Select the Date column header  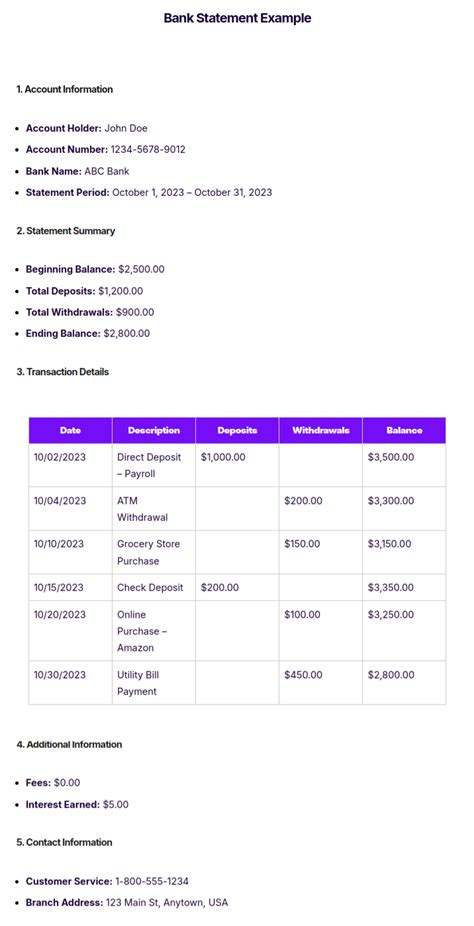click(x=70, y=431)
